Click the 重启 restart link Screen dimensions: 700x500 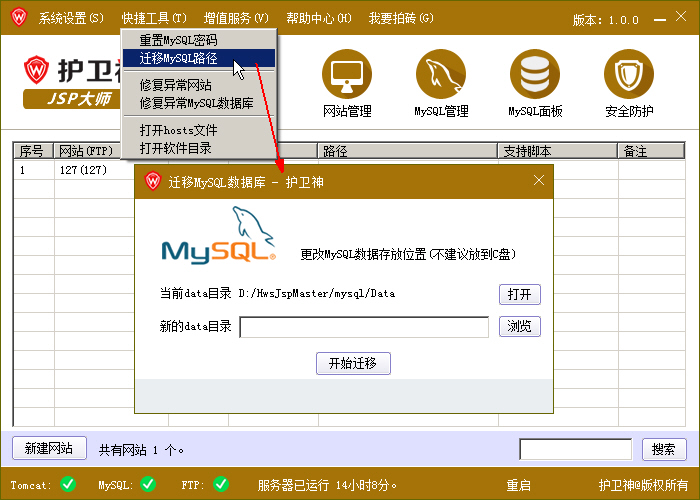tap(518, 485)
